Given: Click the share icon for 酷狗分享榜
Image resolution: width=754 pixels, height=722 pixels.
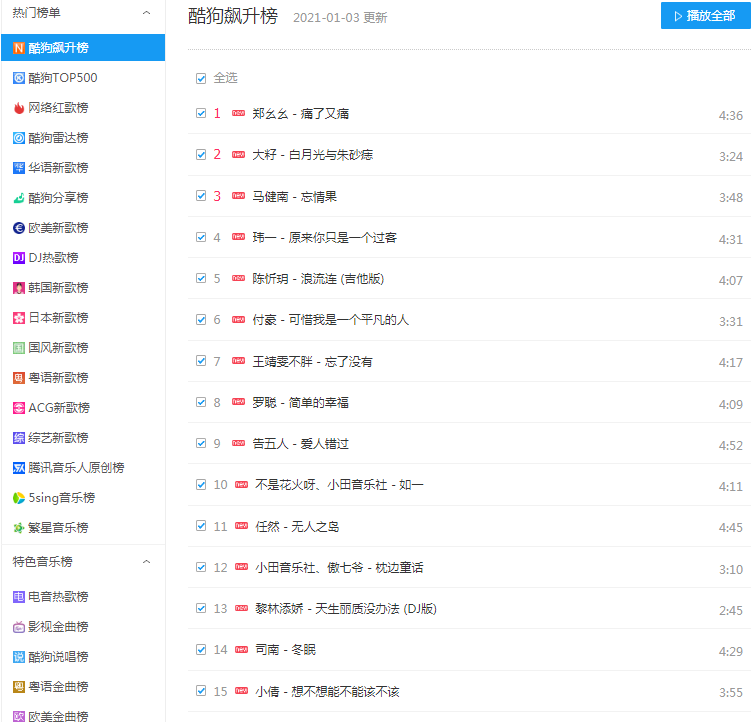Looking at the screenshot, I should tap(18, 198).
